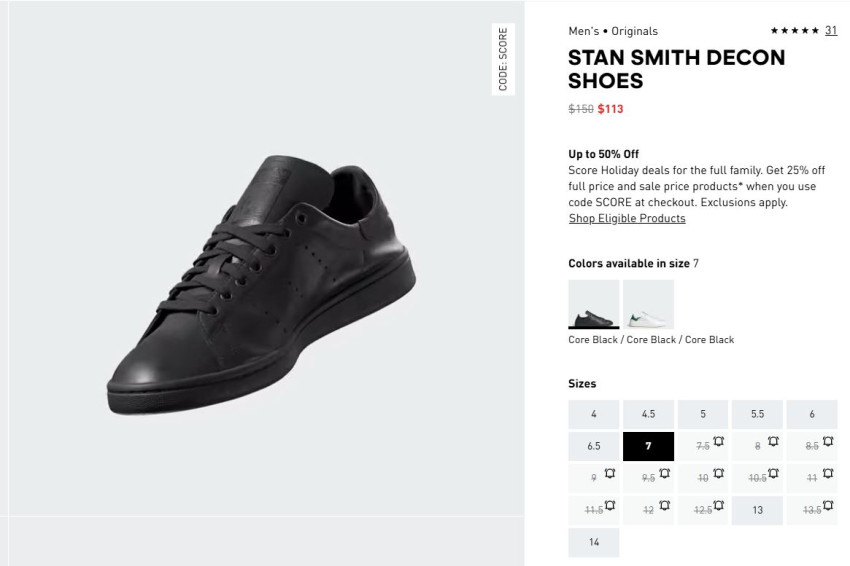
Task: Select size 5.5
Action: (757, 414)
